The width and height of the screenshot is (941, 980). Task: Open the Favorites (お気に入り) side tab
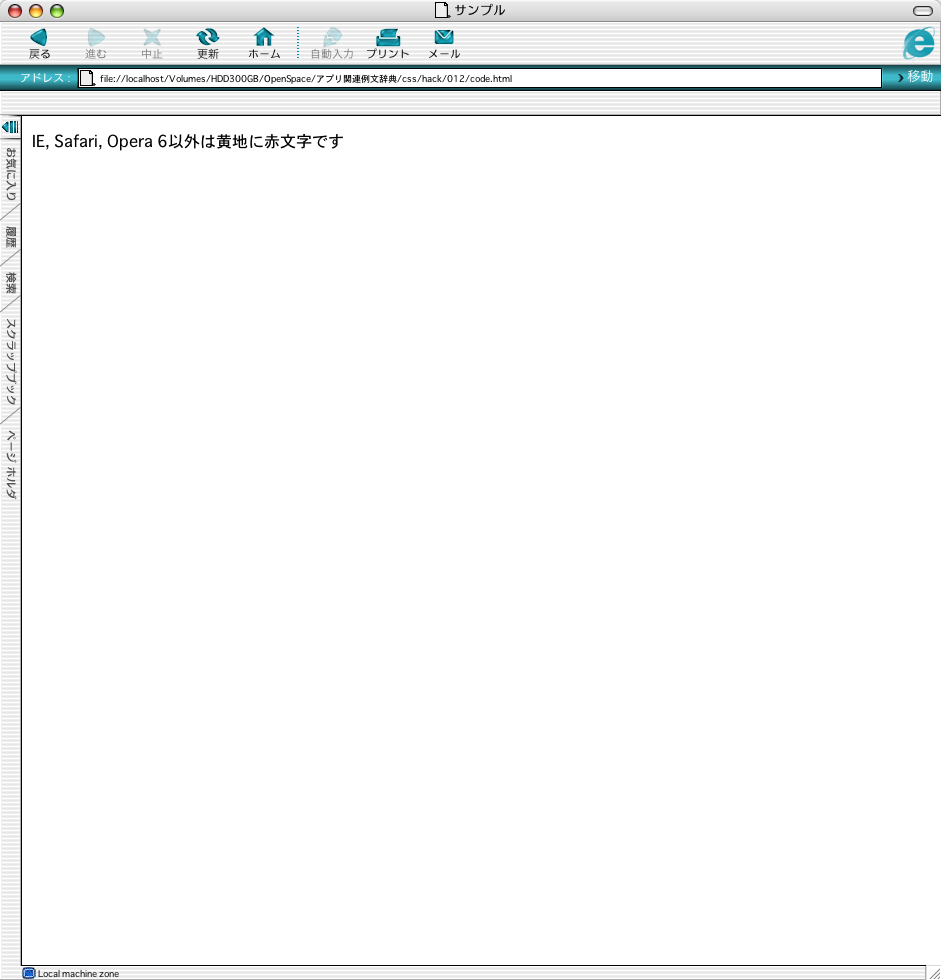[11, 174]
